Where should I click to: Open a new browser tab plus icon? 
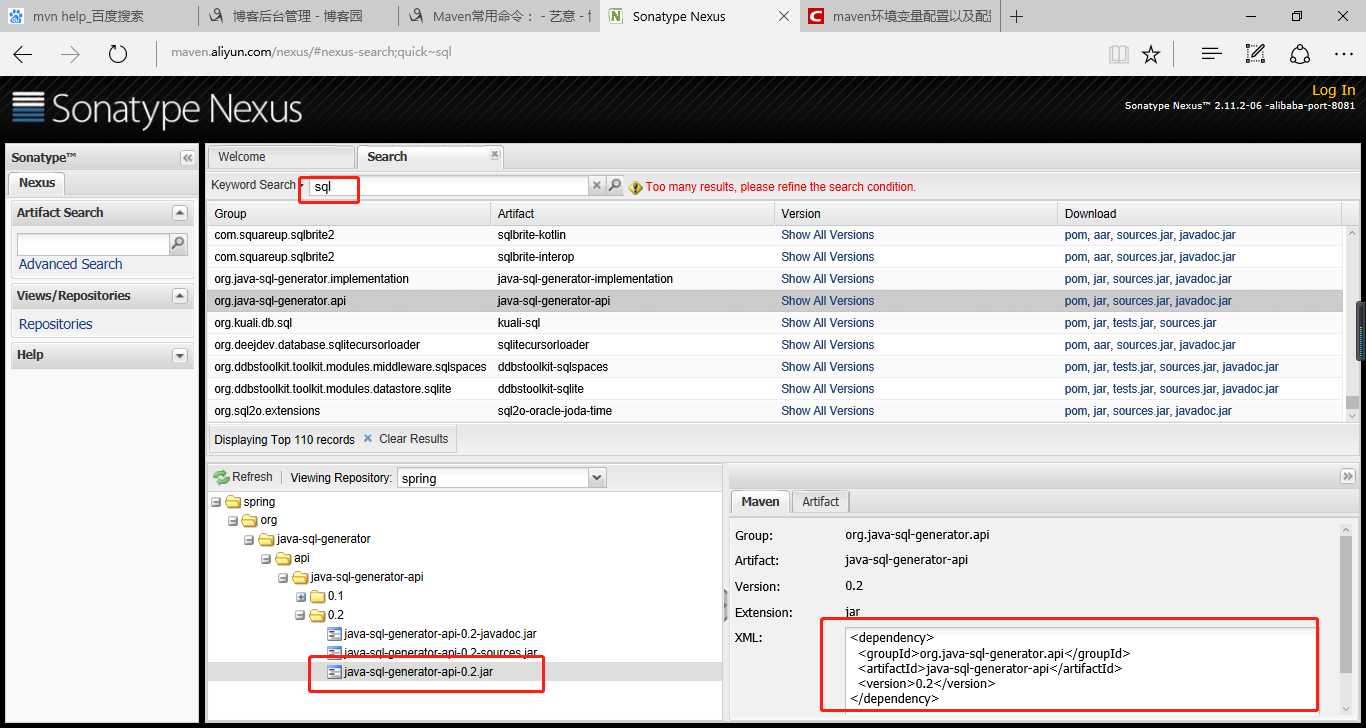coord(1017,16)
